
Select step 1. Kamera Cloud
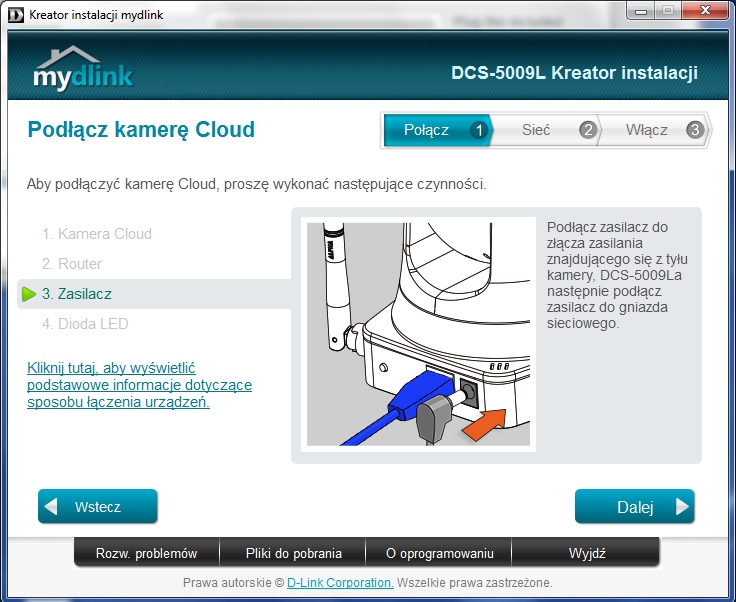click(x=97, y=234)
